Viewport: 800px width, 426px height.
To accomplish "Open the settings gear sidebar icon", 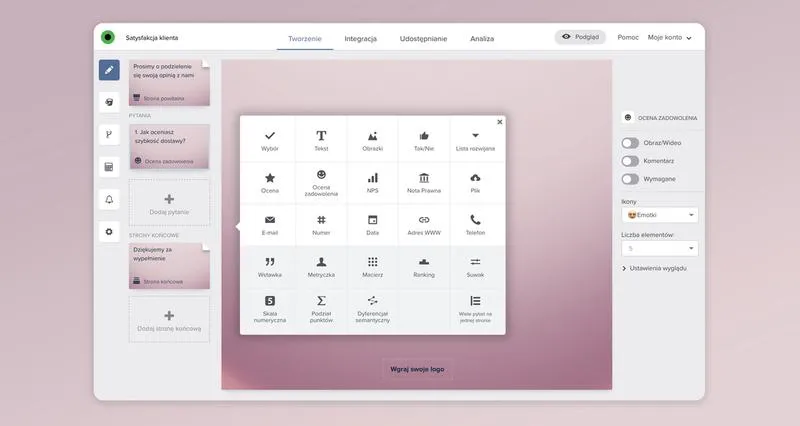I will 109,232.
